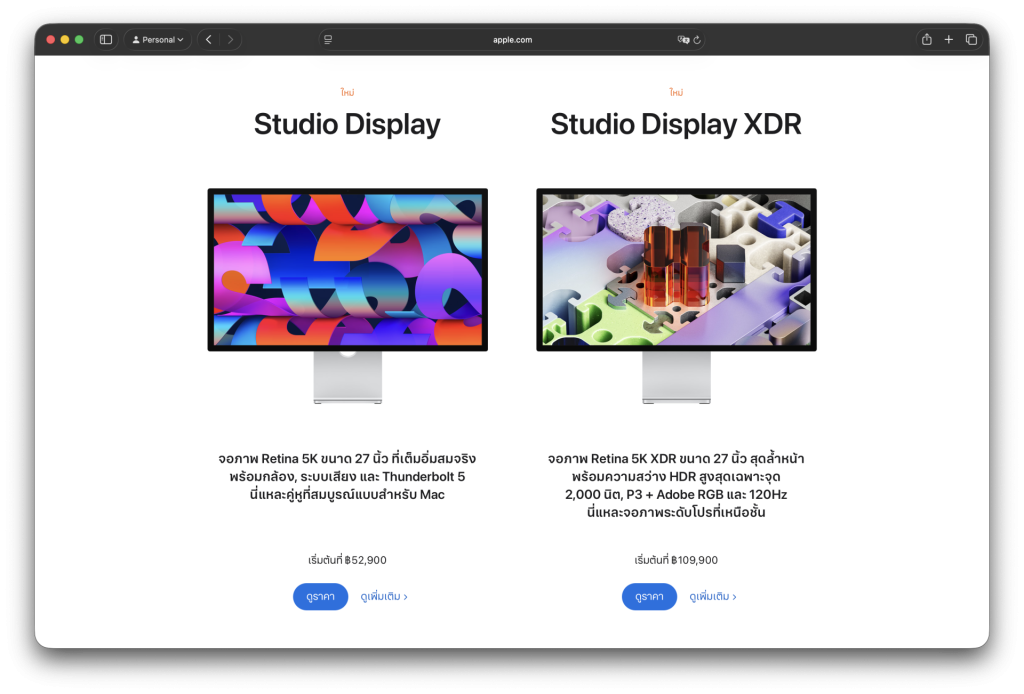1024x694 pixels.
Task: Open a new tab with plus icon
Action: click(x=949, y=40)
